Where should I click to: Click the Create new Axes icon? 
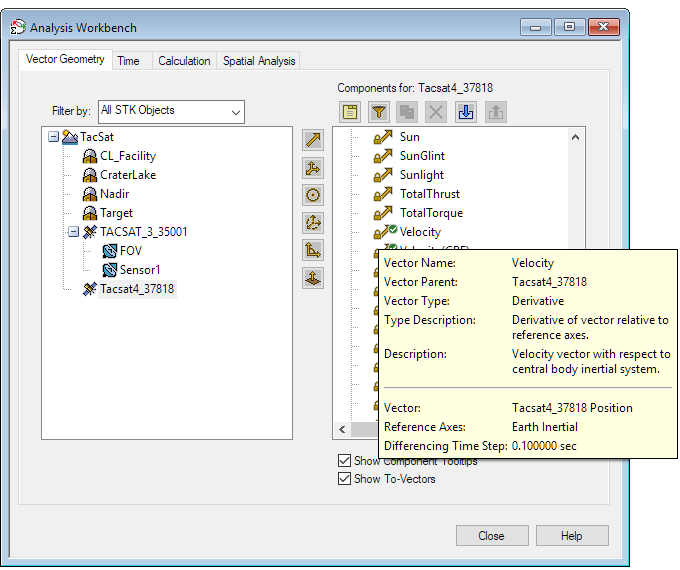[313, 168]
